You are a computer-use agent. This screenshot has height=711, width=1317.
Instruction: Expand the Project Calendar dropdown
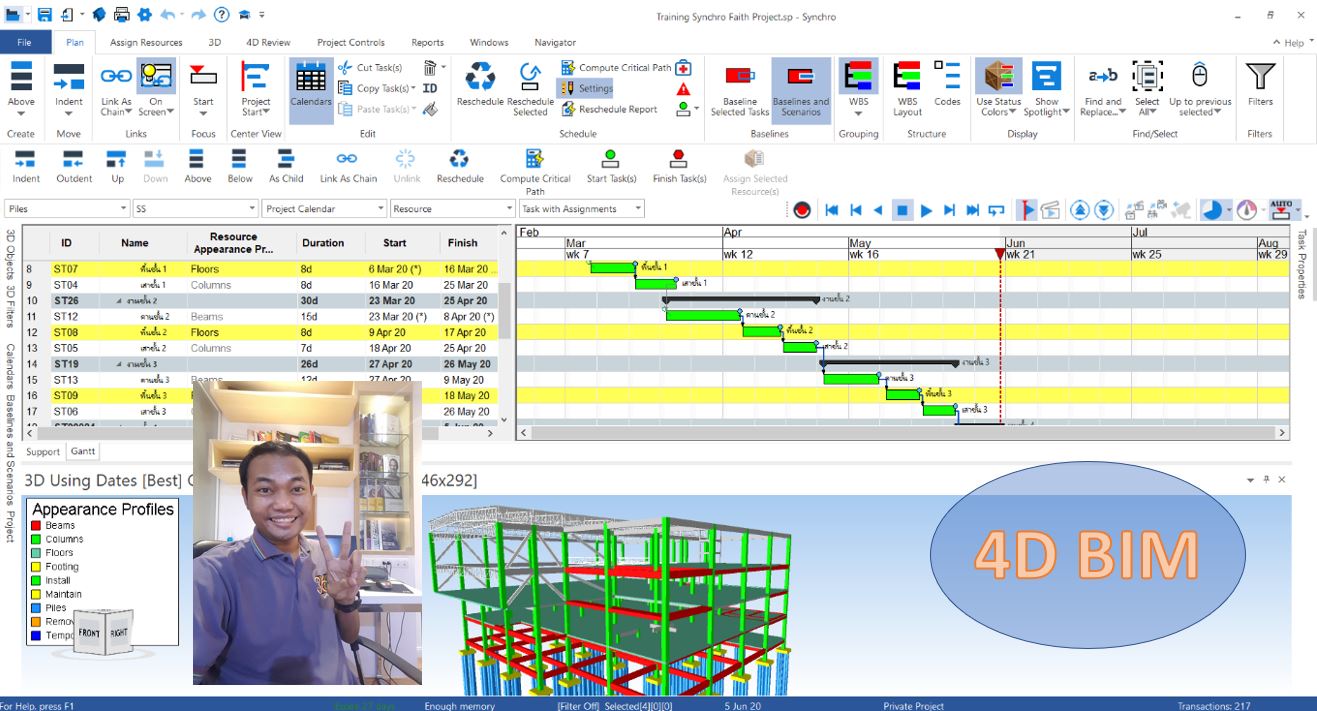380,209
